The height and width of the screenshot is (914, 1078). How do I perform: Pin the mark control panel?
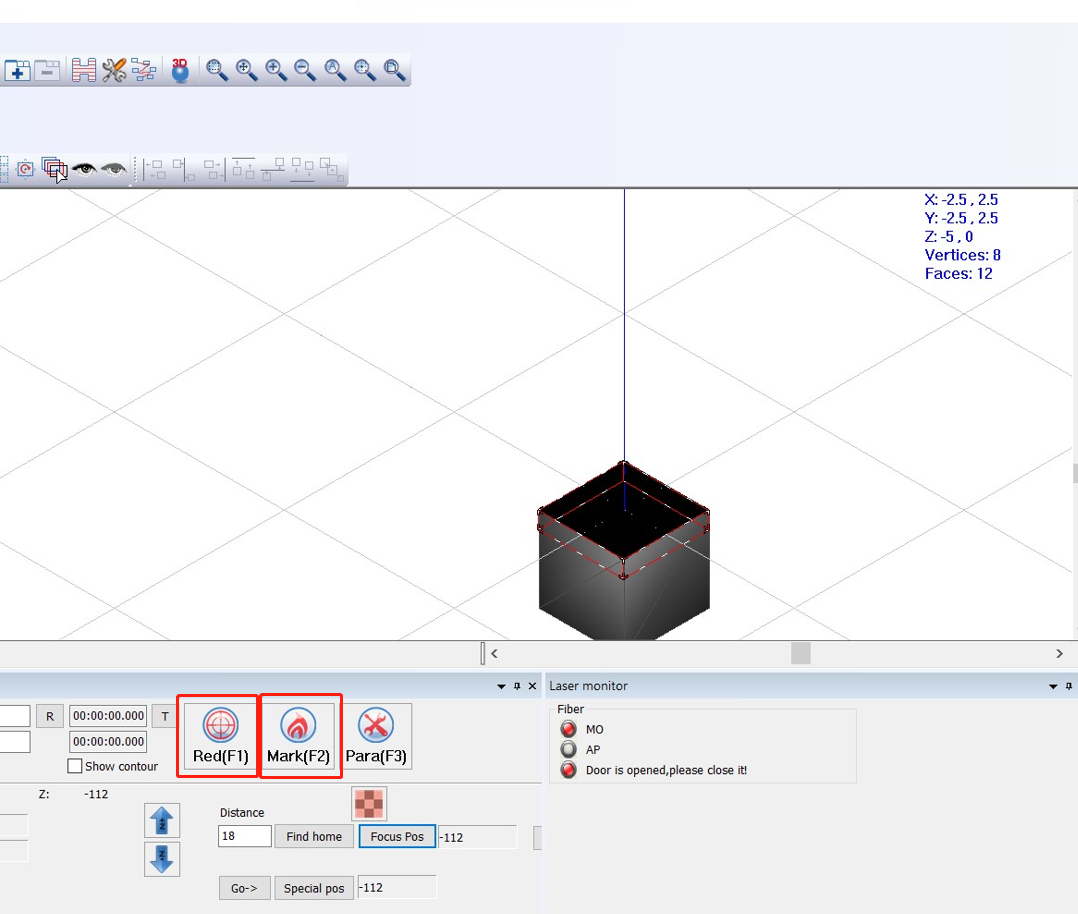click(x=517, y=686)
